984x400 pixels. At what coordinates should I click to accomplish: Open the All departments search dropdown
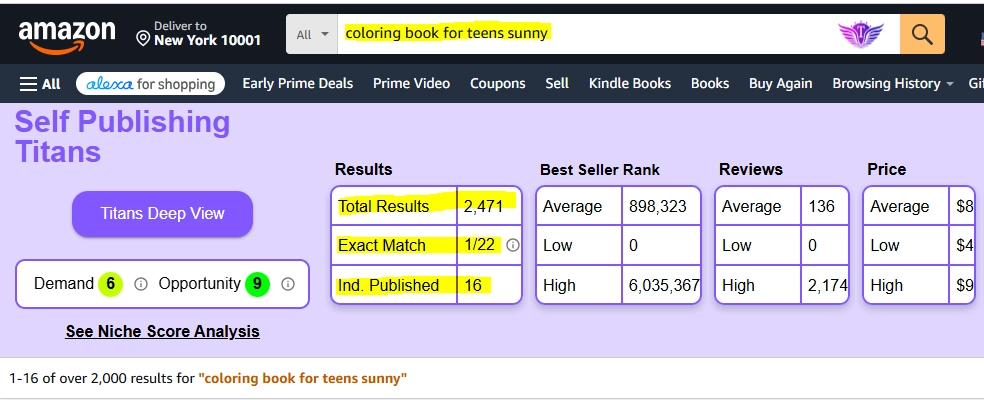[x=313, y=34]
